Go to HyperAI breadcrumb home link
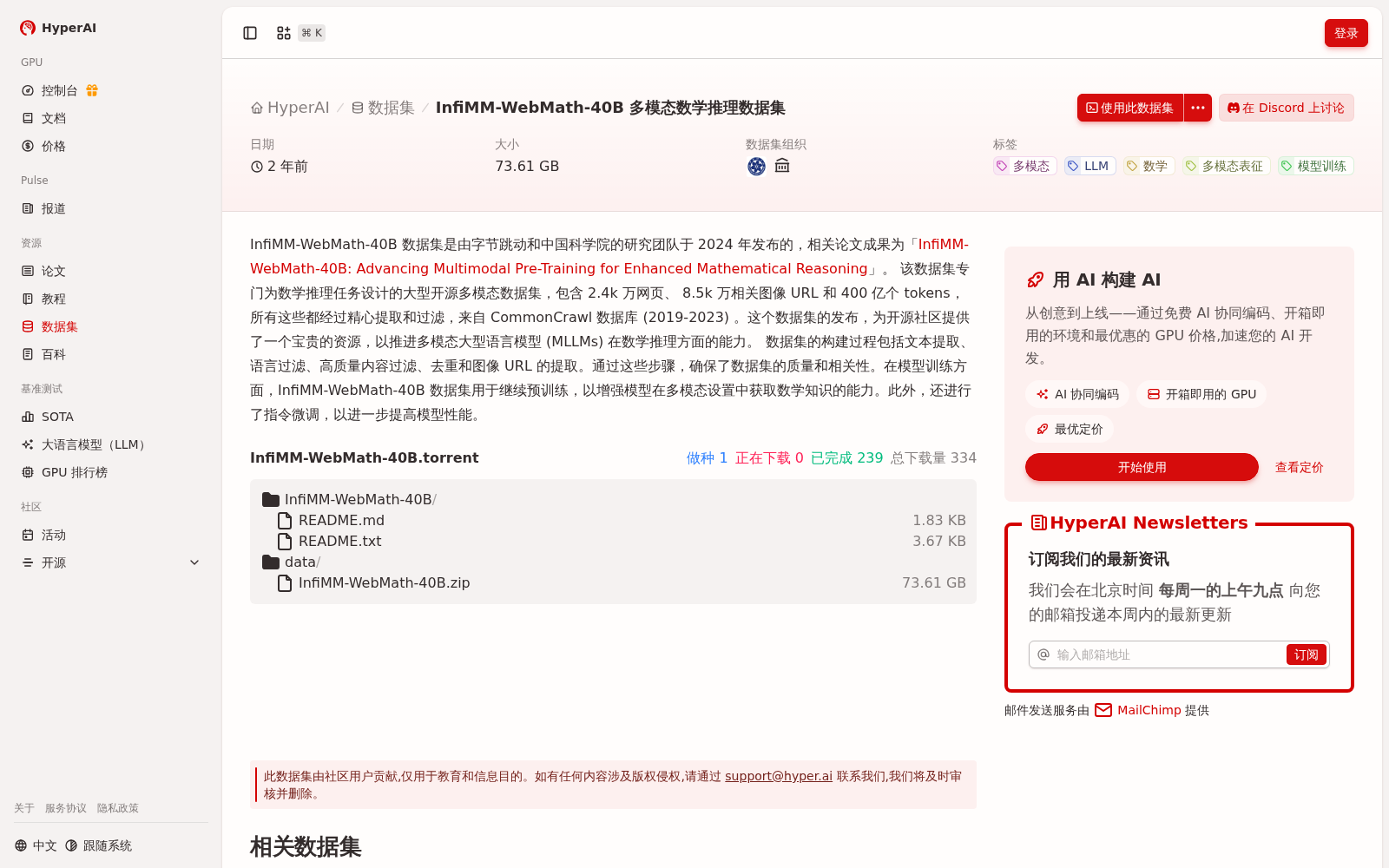This screenshot has height=868, width=1389. [290, 108]
